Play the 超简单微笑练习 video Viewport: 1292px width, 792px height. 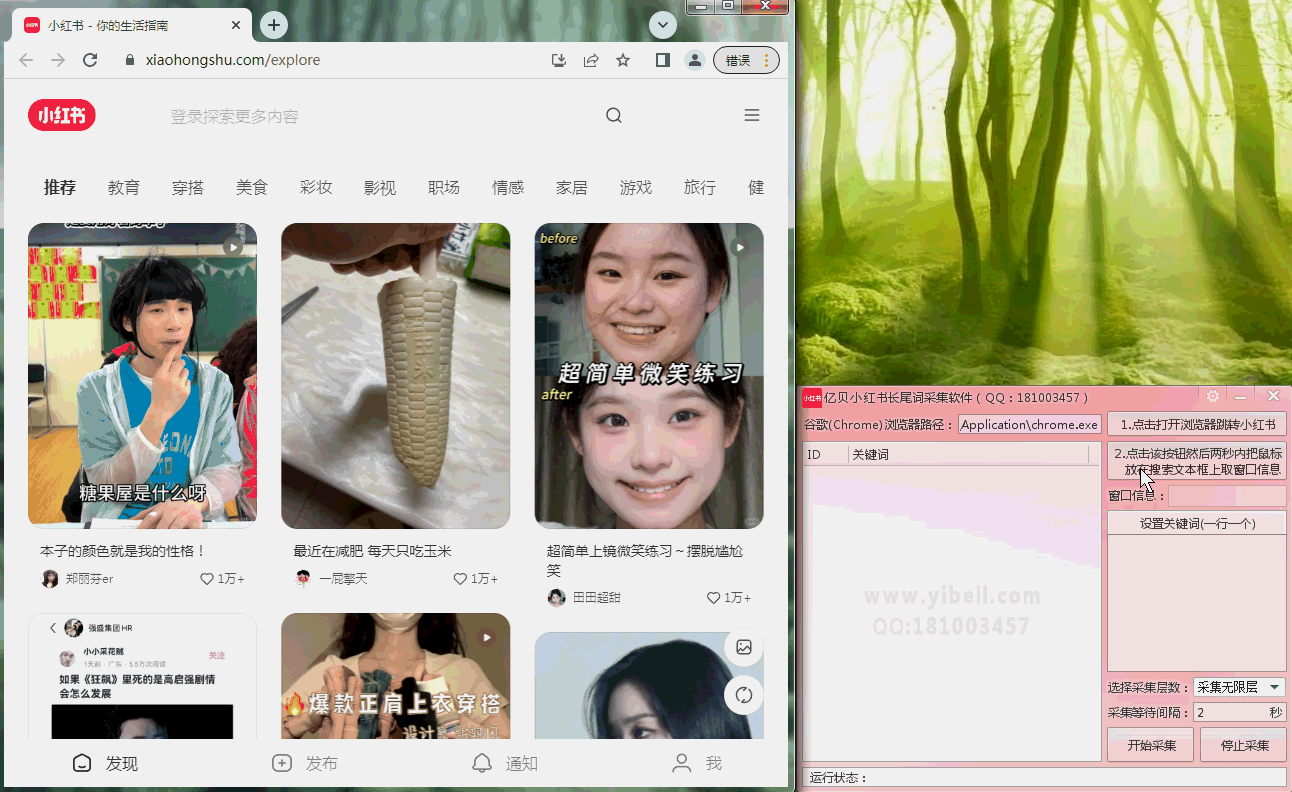[x=740, y=247]
